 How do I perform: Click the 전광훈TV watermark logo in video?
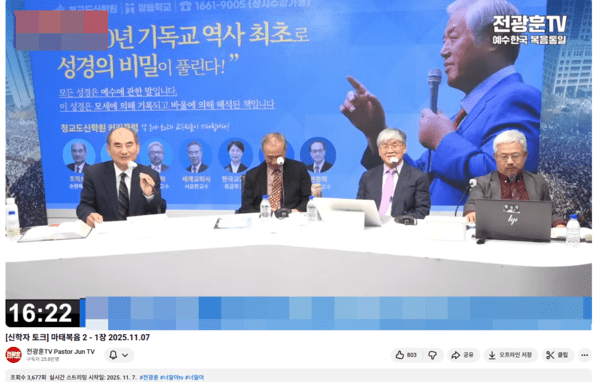[x=530, y=29]
